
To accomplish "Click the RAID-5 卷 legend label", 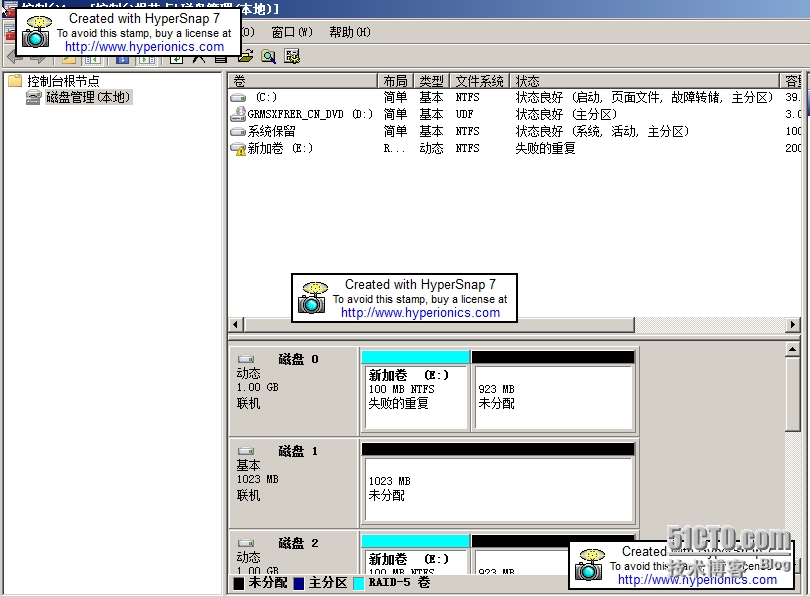I will 399,583.
